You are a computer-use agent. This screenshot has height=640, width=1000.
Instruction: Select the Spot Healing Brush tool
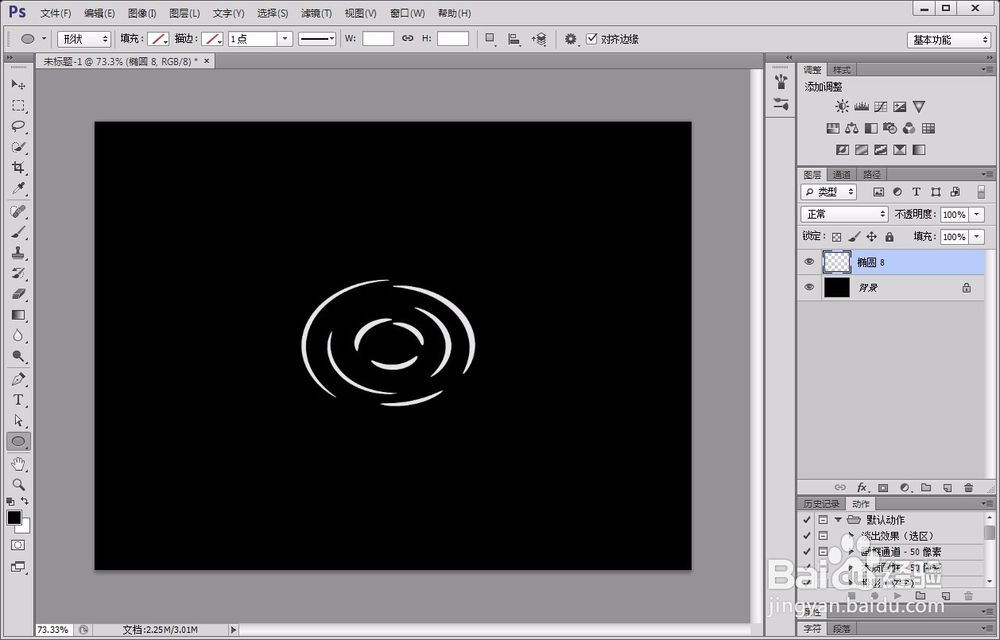(x=18, y=211)
